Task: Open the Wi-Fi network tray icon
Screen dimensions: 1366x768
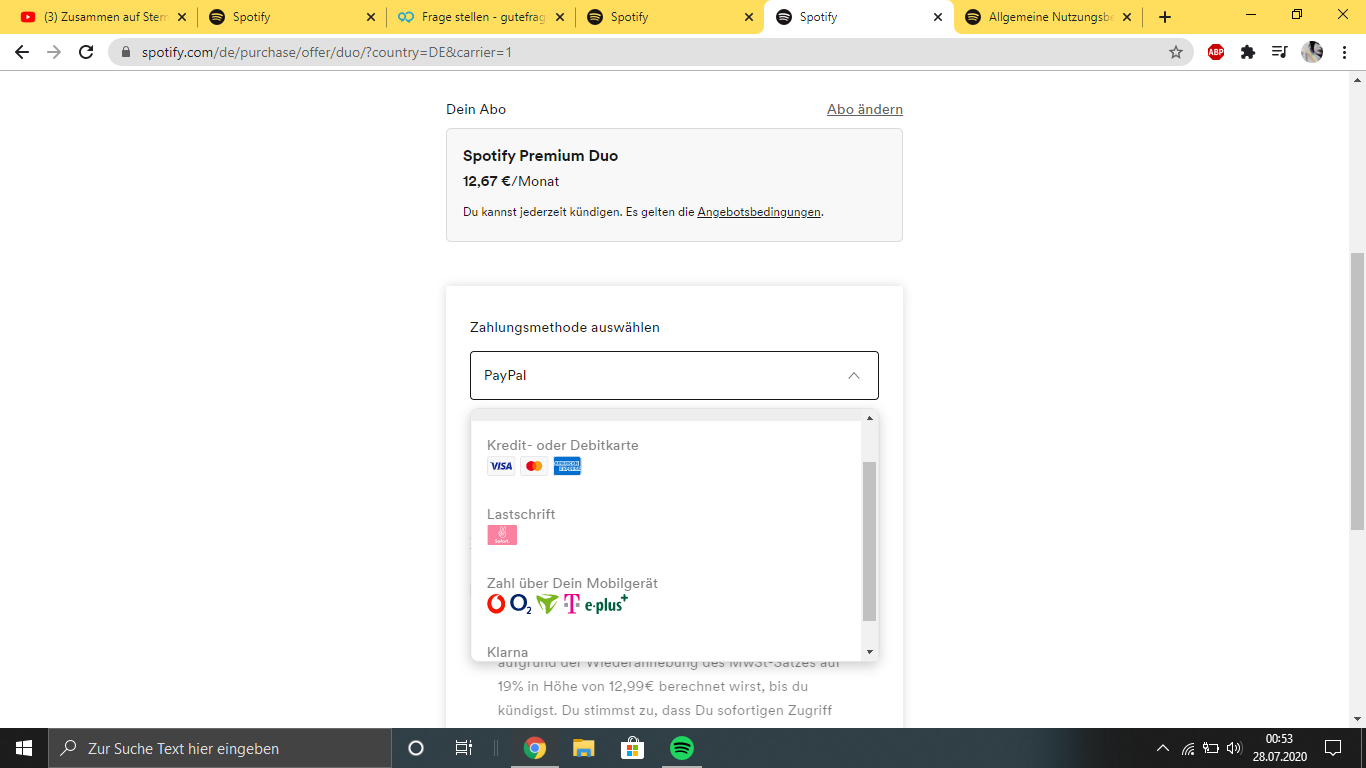Action: click(1188, 748)
